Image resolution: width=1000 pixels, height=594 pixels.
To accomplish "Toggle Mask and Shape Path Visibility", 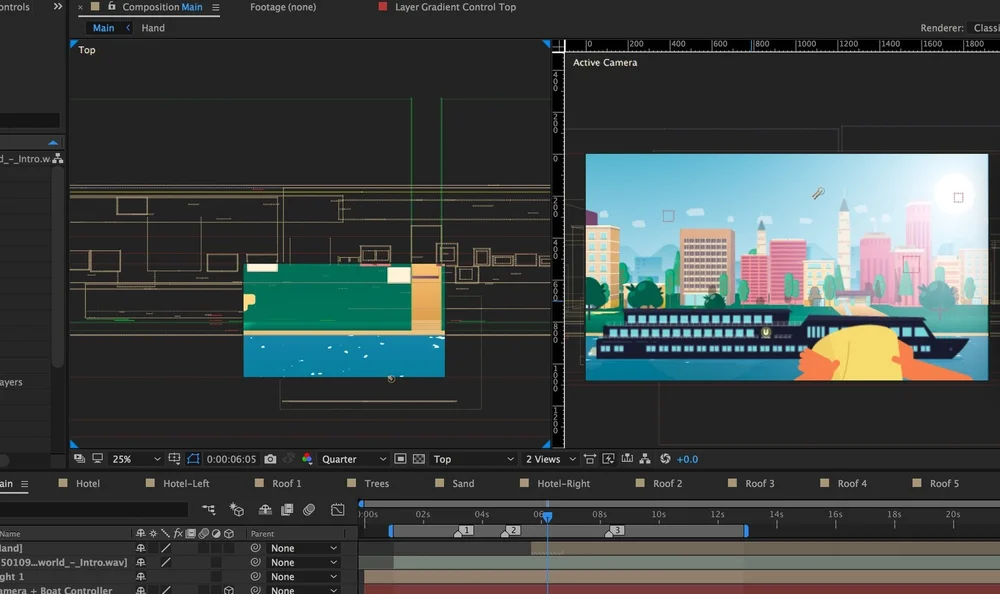I will (193, 459).
